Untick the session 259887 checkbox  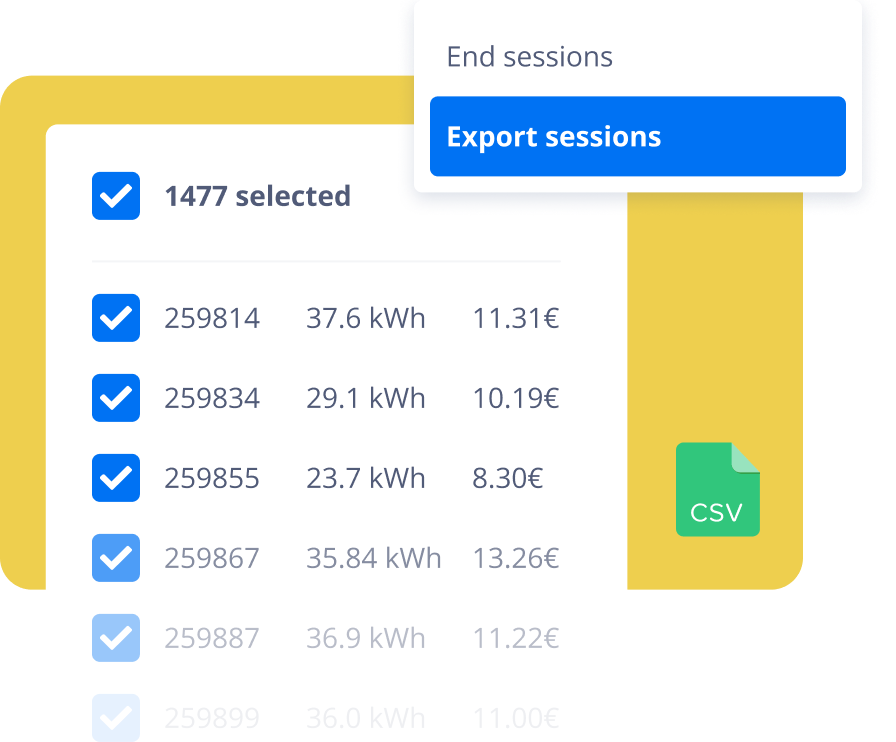tap(116, 638)
